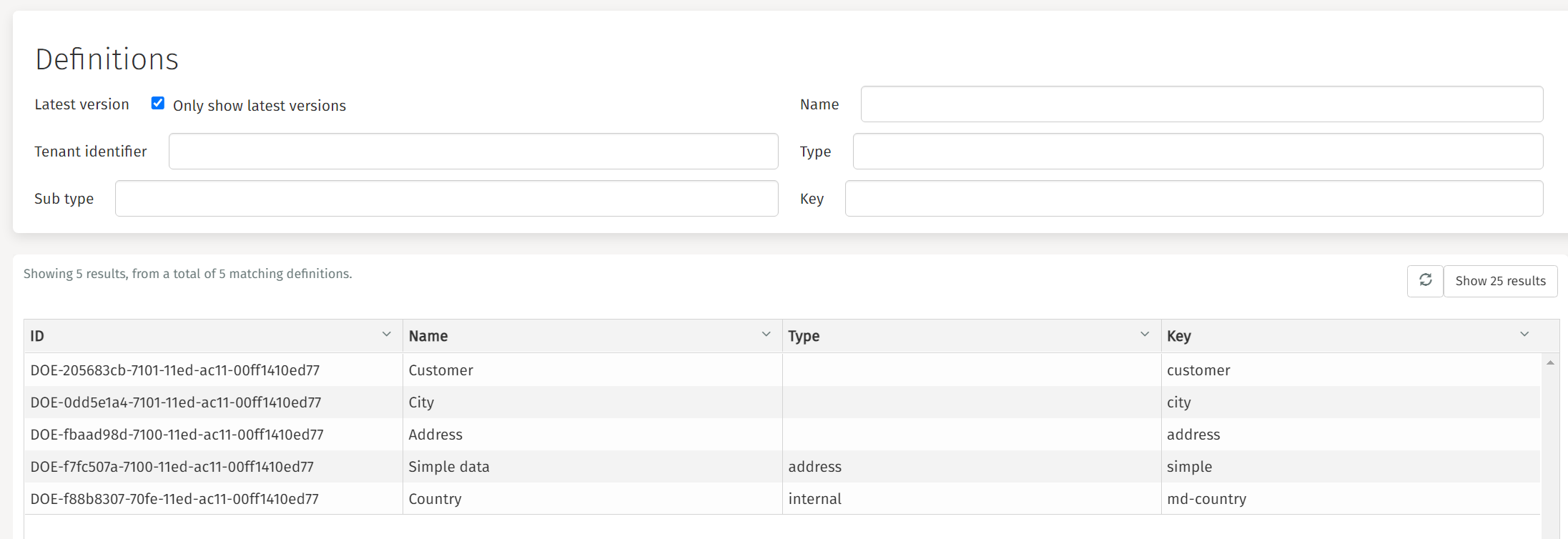The image size is (1568, 539).
Task: Click the ID column header label
Action: coord(37,336)
